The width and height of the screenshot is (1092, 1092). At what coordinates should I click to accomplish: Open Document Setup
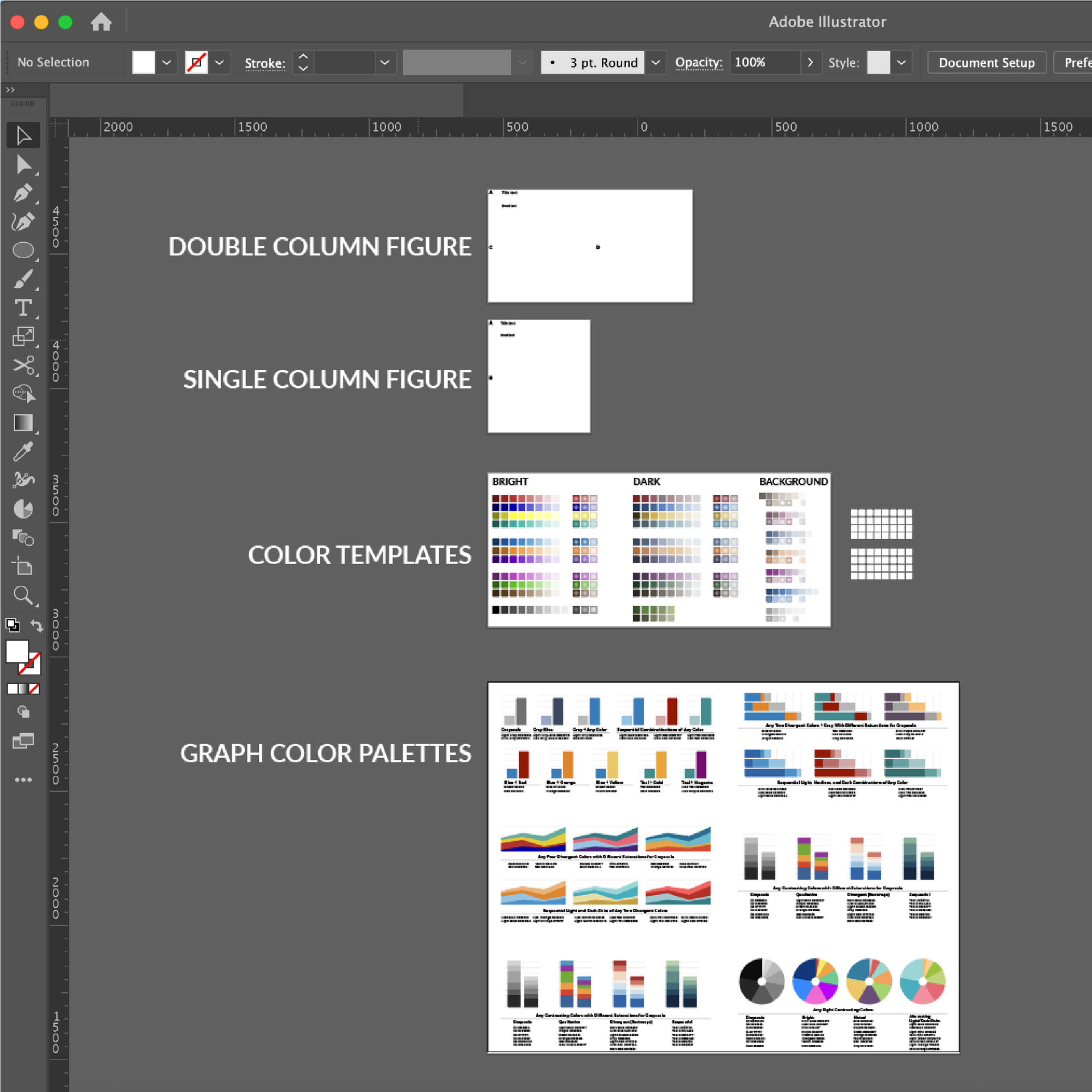[987, 63]
